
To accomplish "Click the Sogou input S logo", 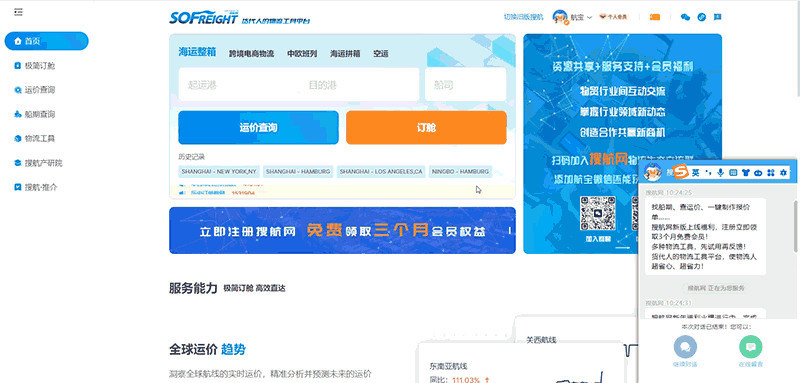I will point(680,172).
